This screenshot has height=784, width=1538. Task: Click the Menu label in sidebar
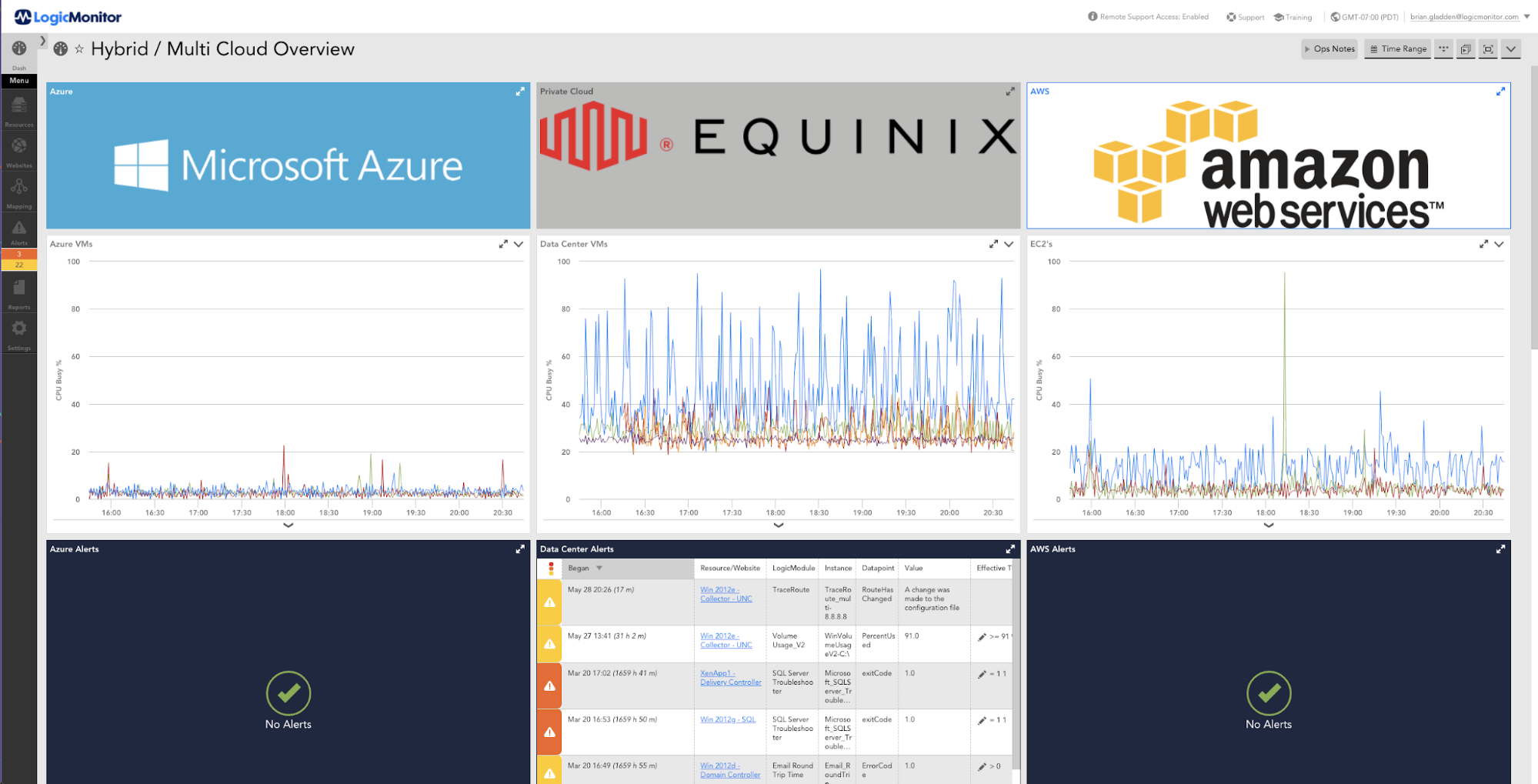pyautogui.click(x=19, y=81)
